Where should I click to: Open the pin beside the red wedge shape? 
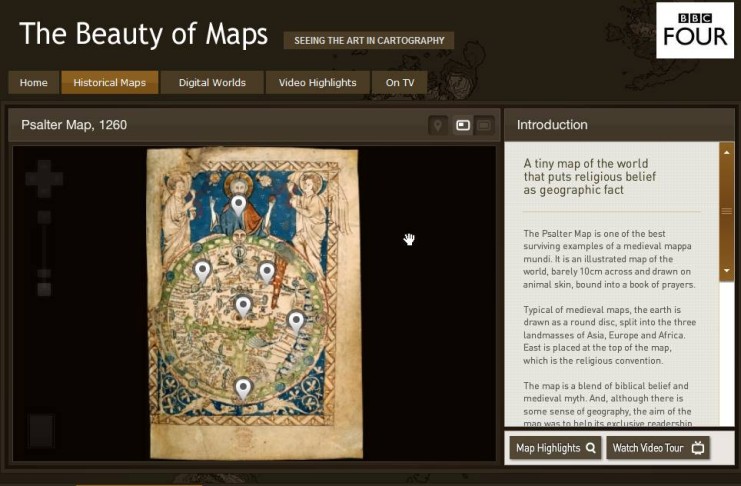click(x=267, y=273)
